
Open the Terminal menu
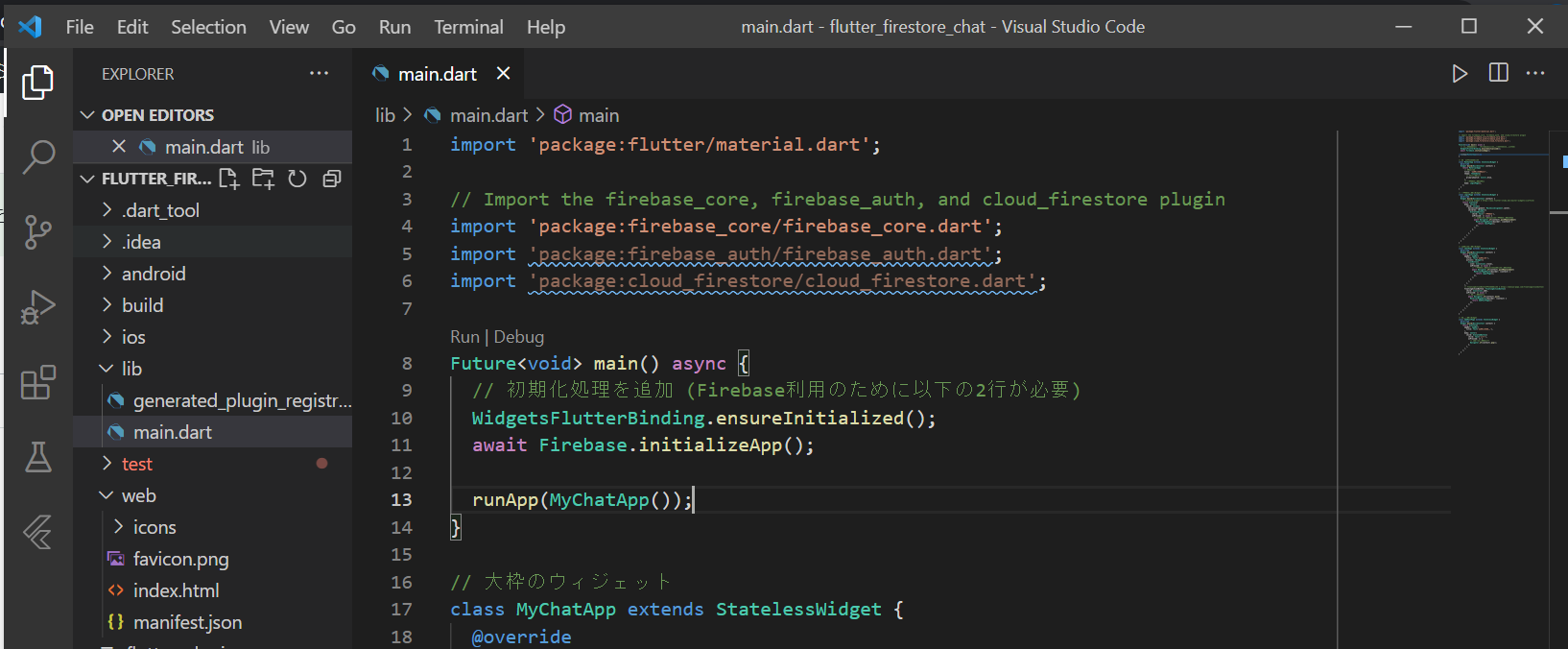[x=468, y=27]
